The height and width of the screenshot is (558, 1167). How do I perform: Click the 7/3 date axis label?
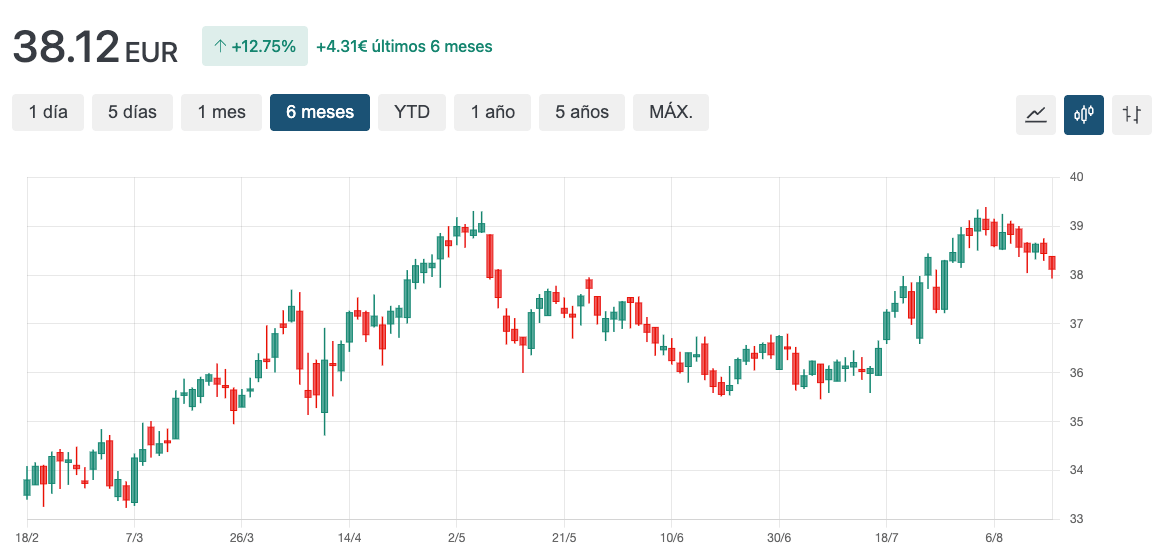(x=134, y=538)
